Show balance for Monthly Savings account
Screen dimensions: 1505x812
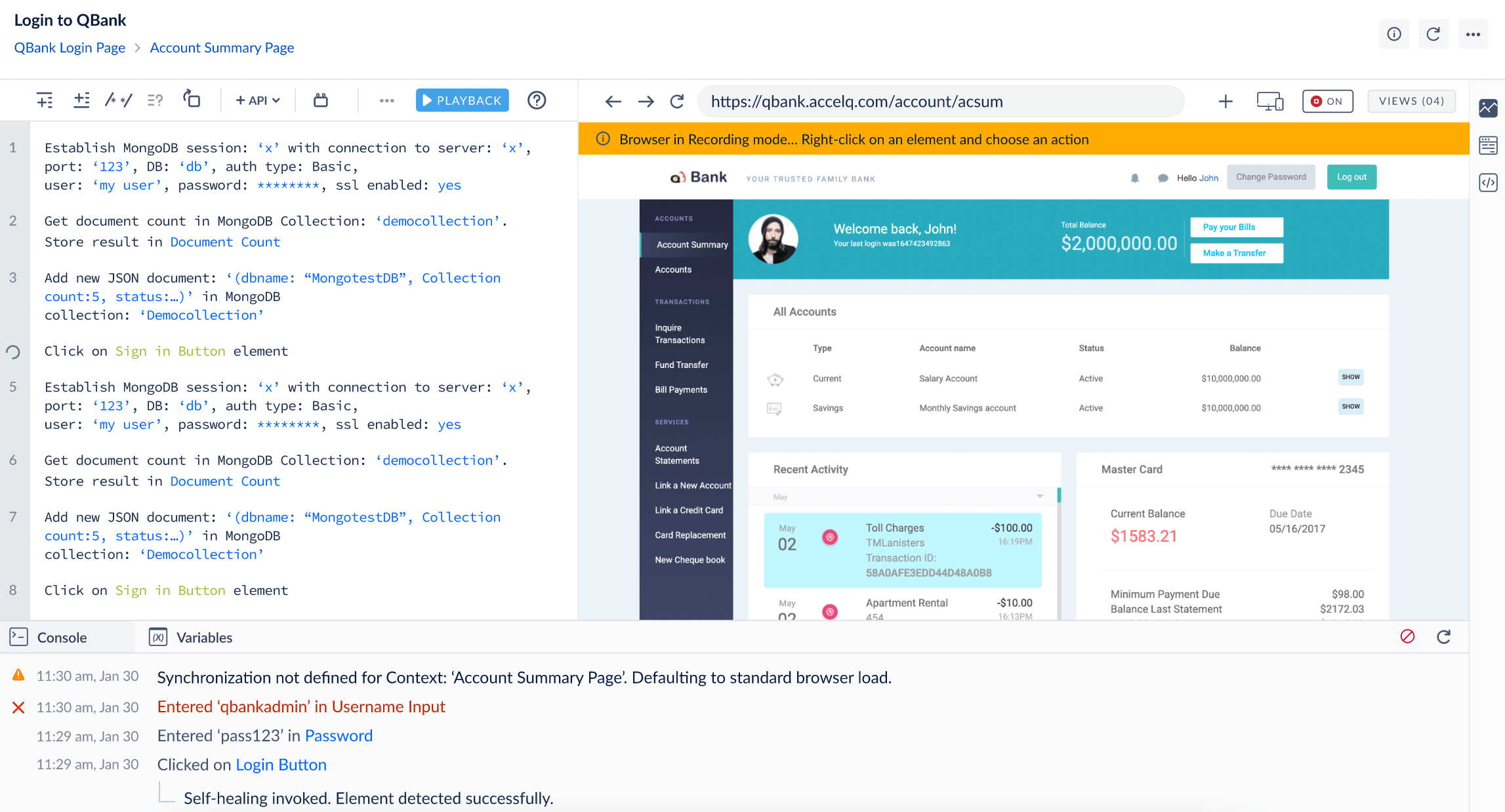1350,407
